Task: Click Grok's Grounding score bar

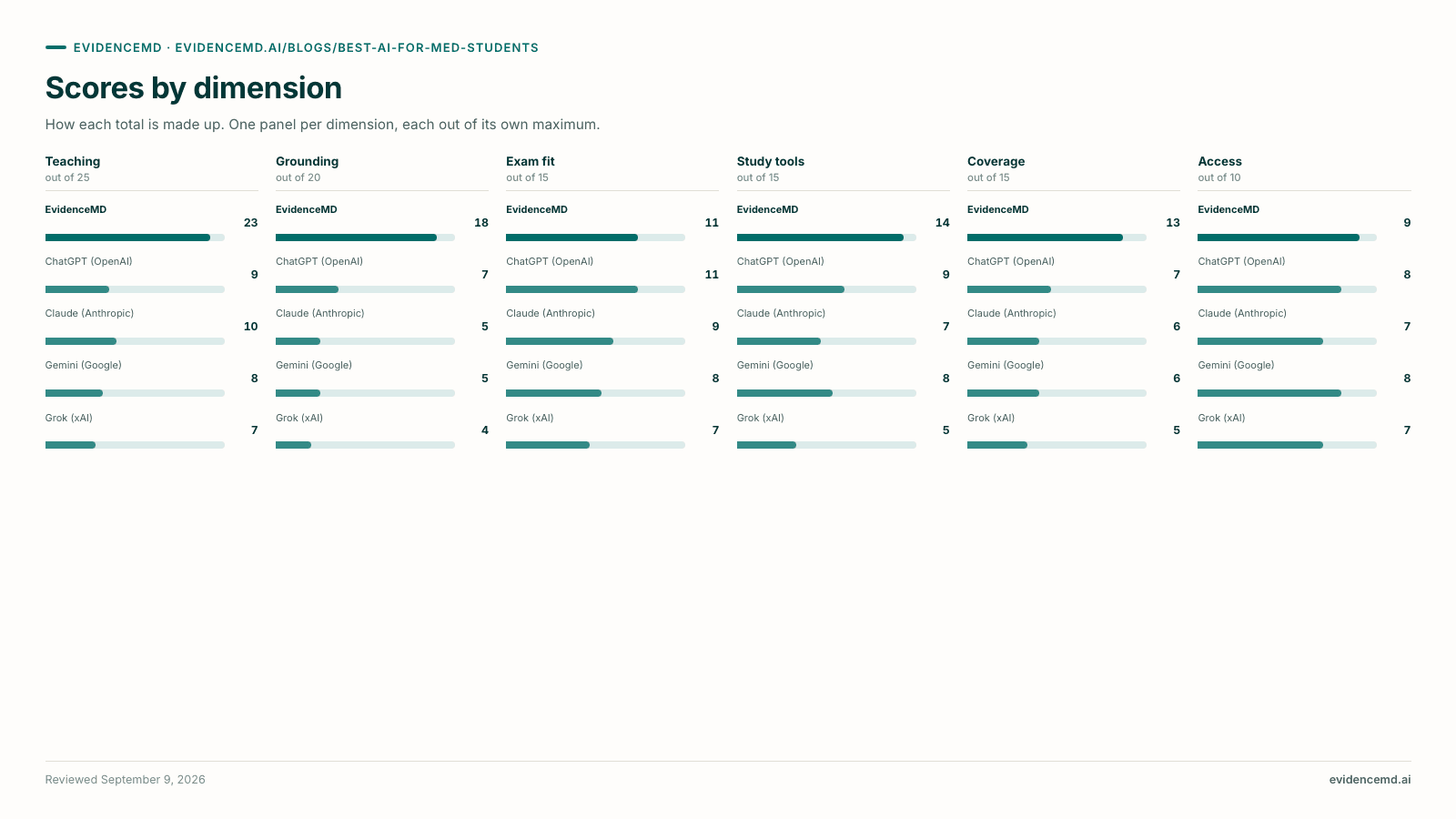Action: [x=365, y=445]
